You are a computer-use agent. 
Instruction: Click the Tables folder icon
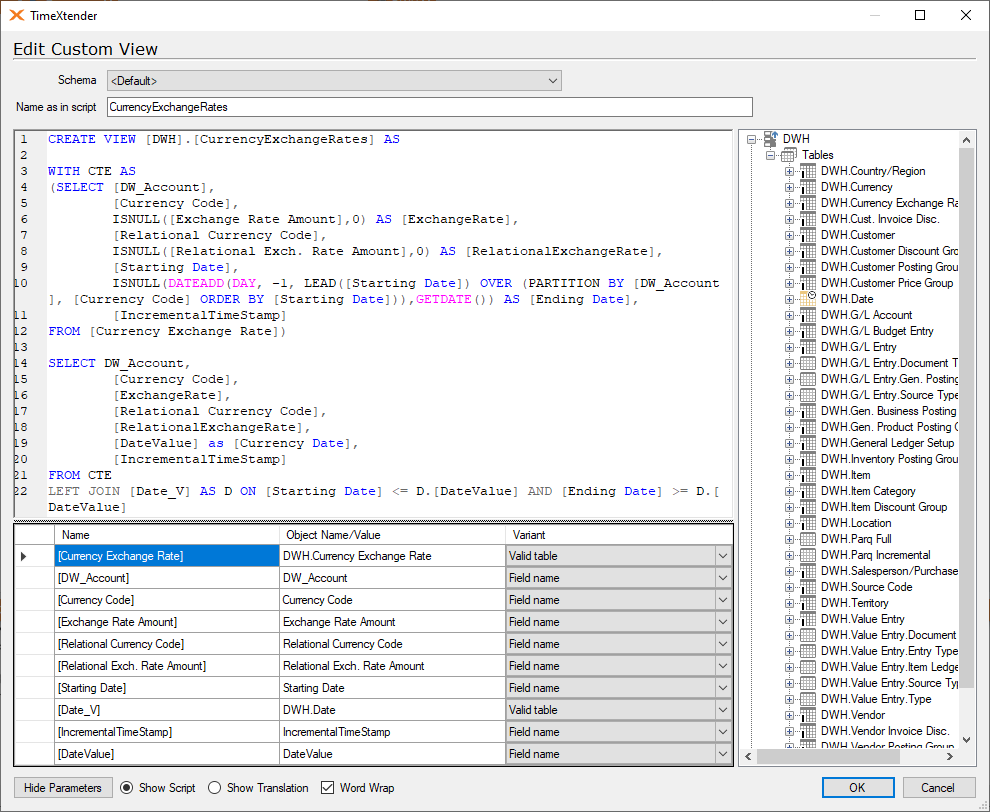click(789, 155)
